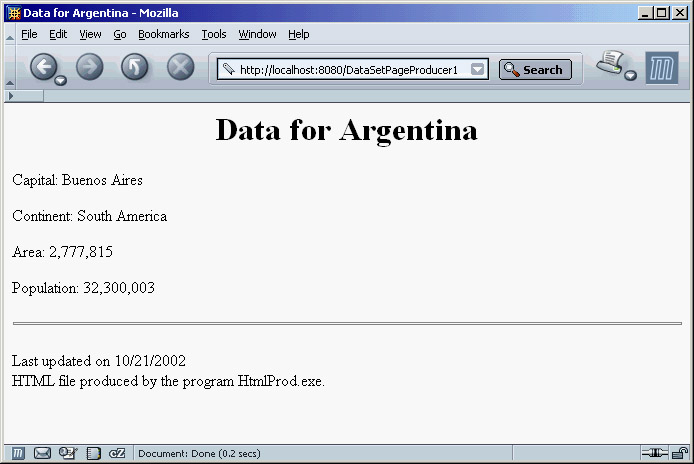The image size is (694, 464).
Task: Click the Print toolbar icon
Action: (x=609, y=64)
